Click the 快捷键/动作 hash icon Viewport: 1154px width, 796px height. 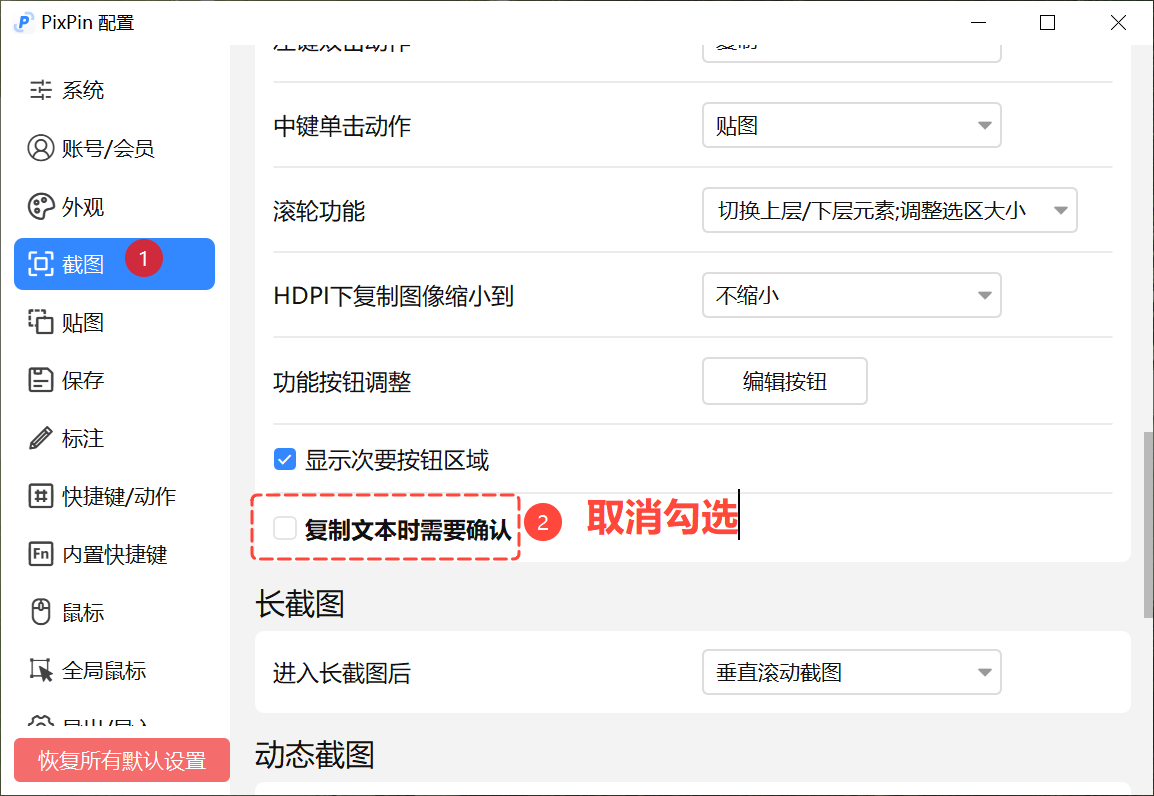tap(40, 496)
